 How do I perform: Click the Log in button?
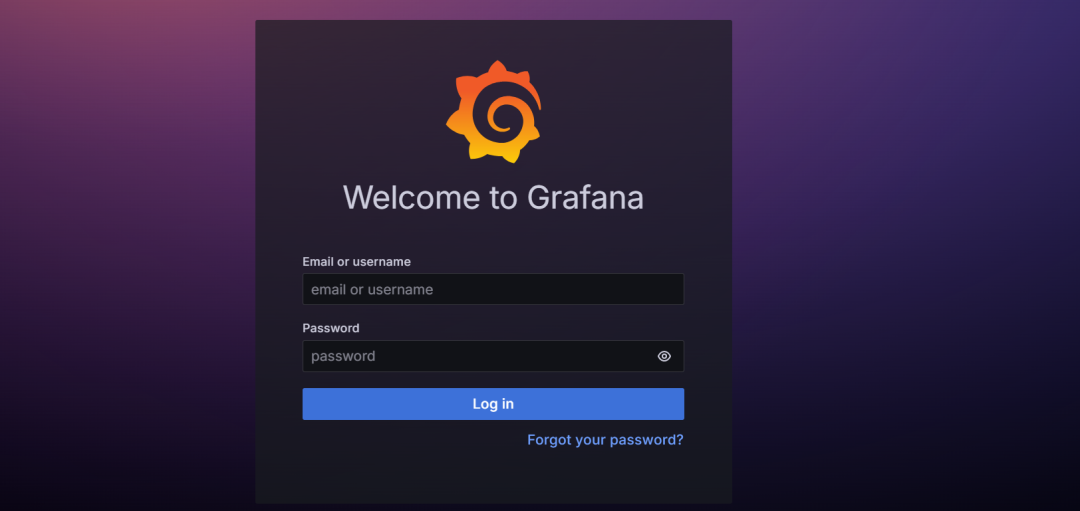point(493,404)
